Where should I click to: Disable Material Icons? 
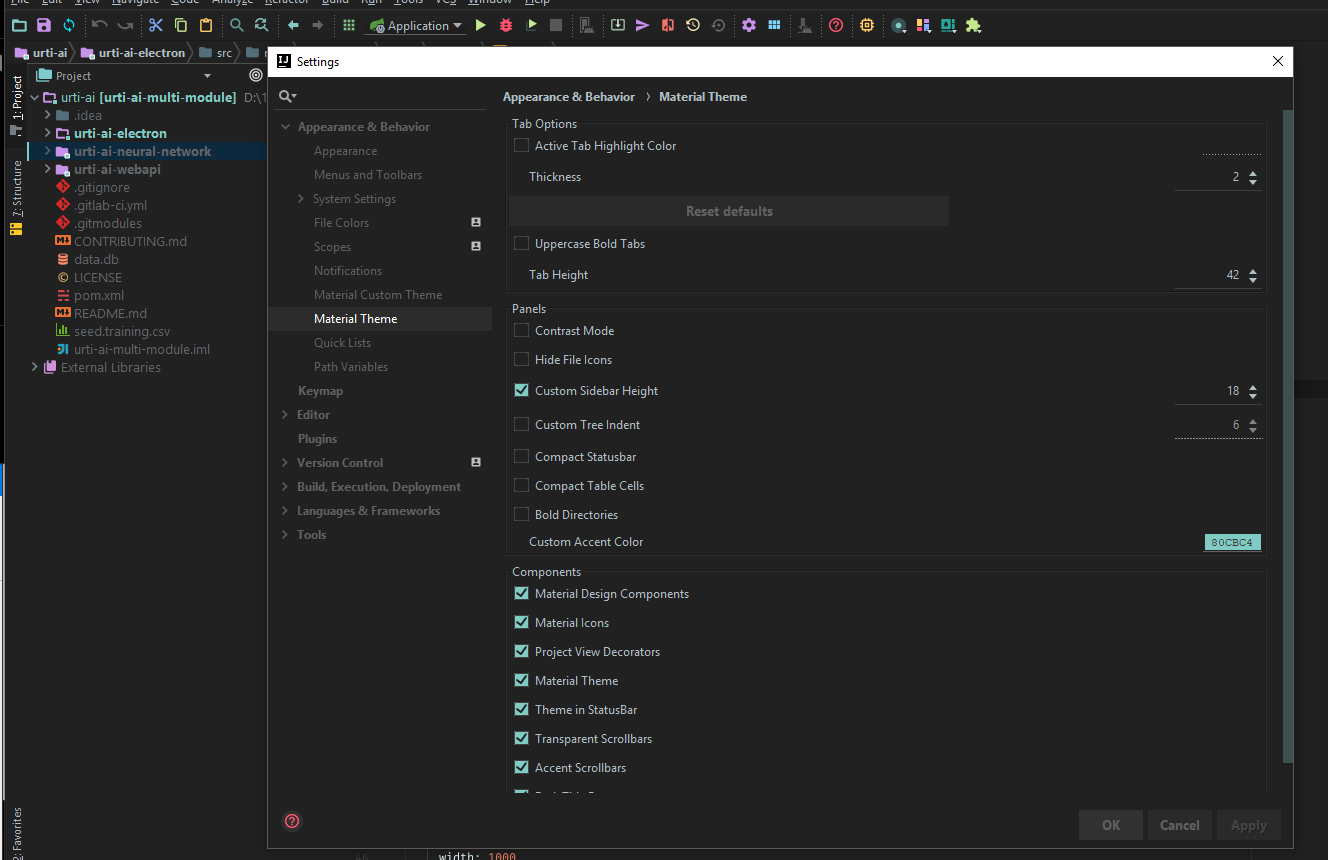521,622
